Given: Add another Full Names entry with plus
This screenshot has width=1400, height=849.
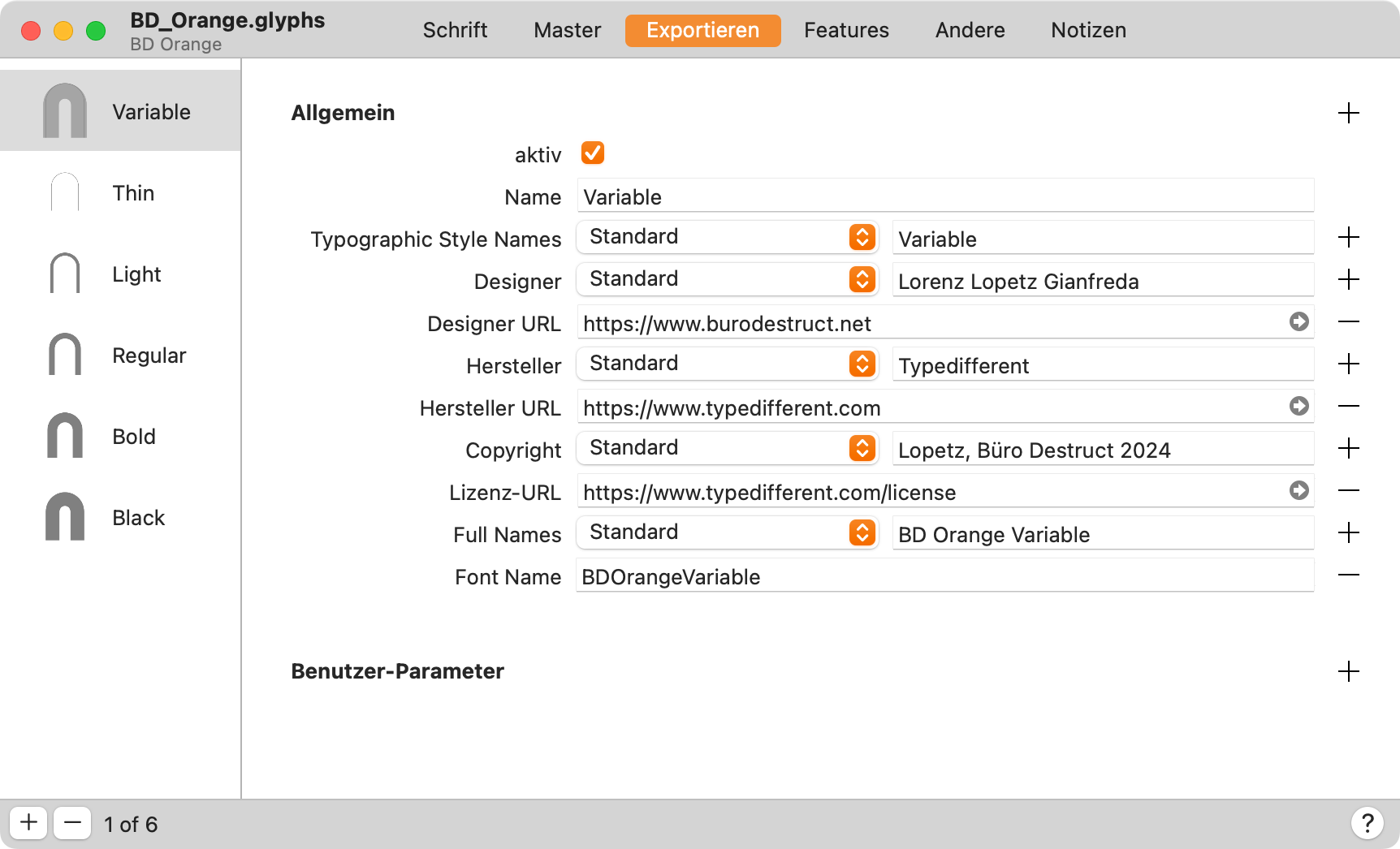Looking at the screenshot, I should 1348,533.
